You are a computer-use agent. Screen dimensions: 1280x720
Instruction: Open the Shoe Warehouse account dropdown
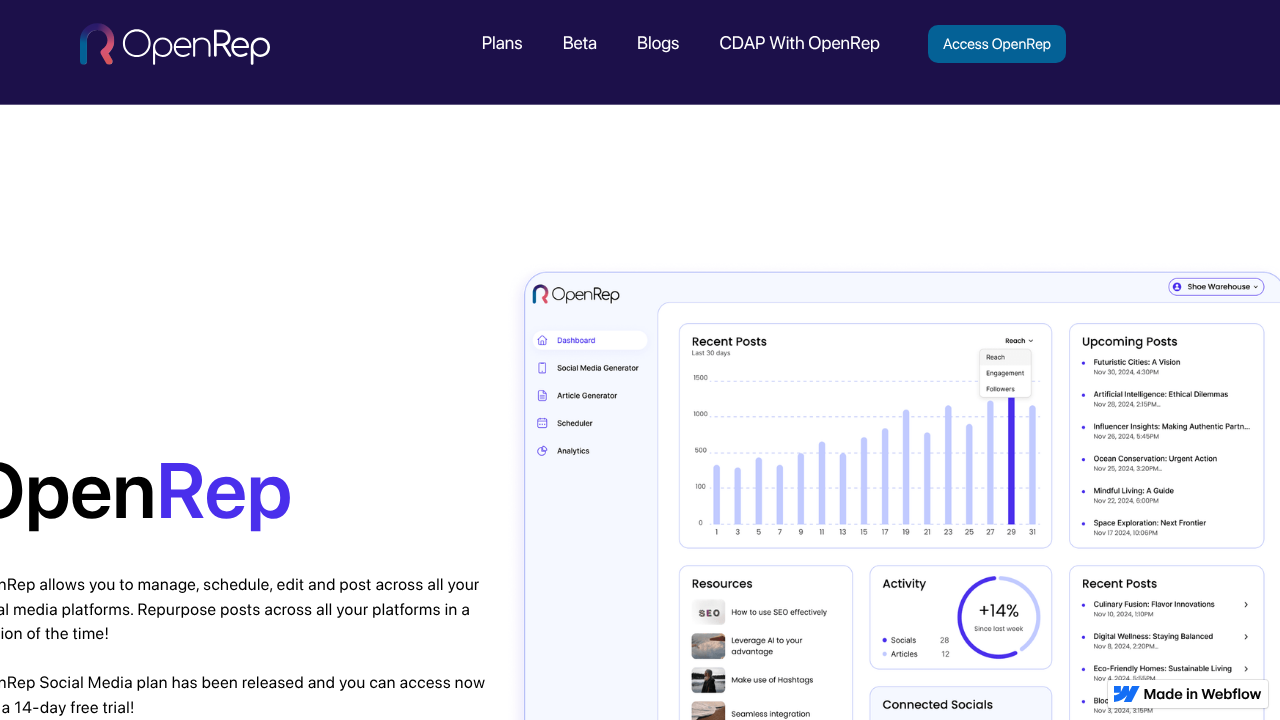pyautogui.click(x=1216, y=287)
